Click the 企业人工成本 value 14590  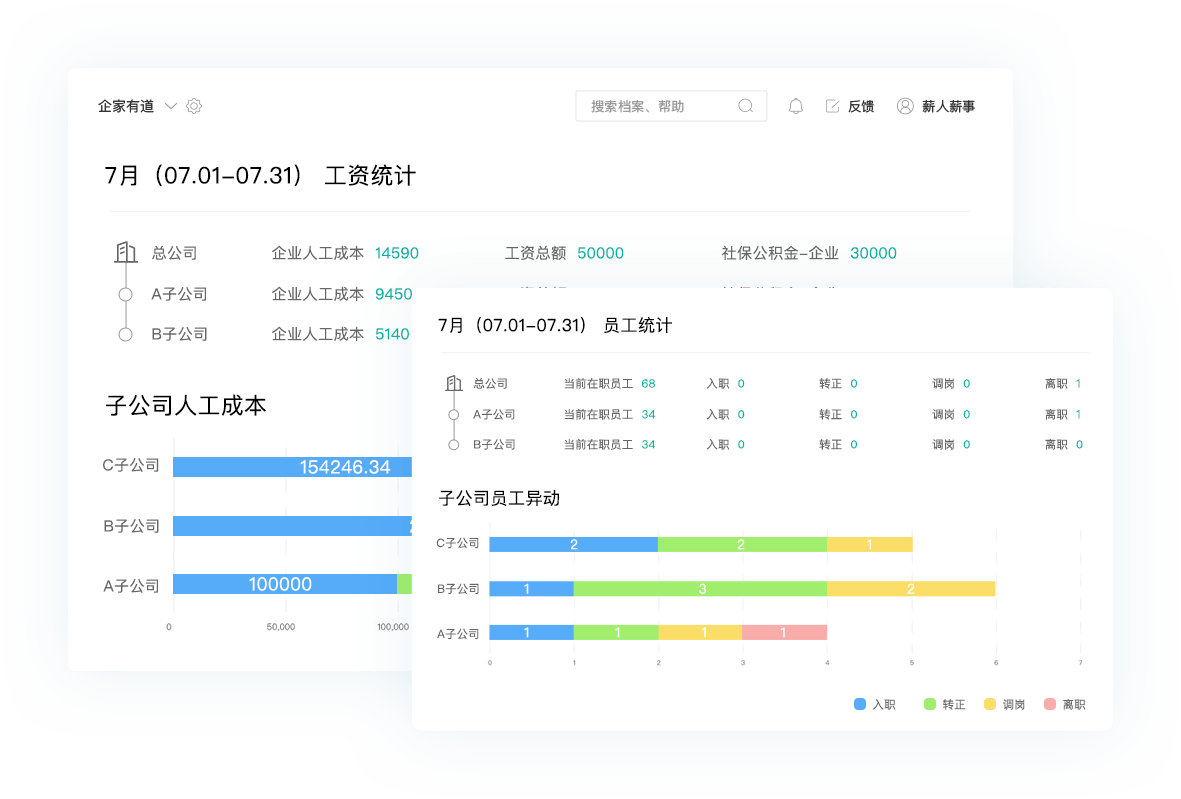(397, 253)
